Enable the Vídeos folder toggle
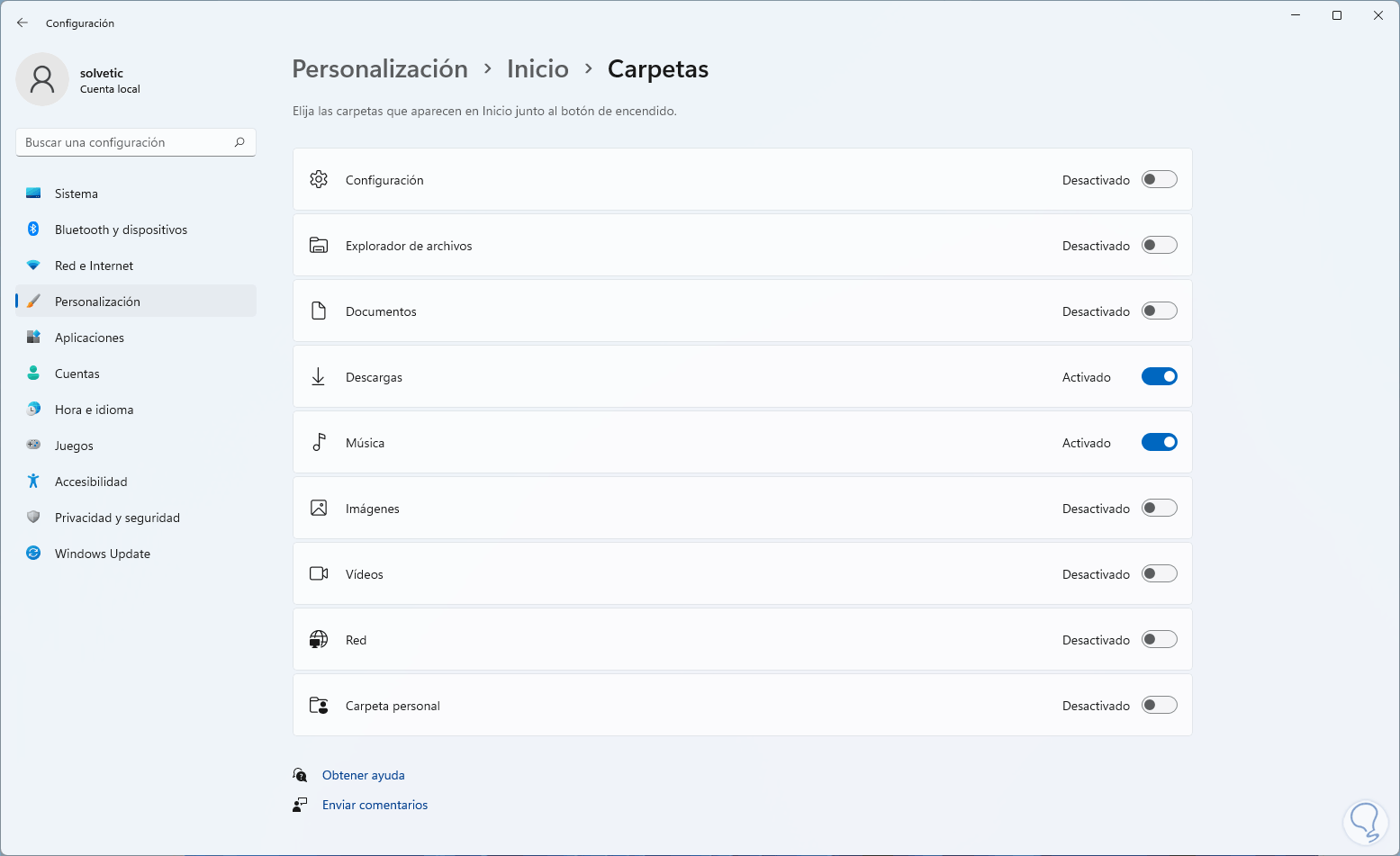 click(x=1159, y=574)
